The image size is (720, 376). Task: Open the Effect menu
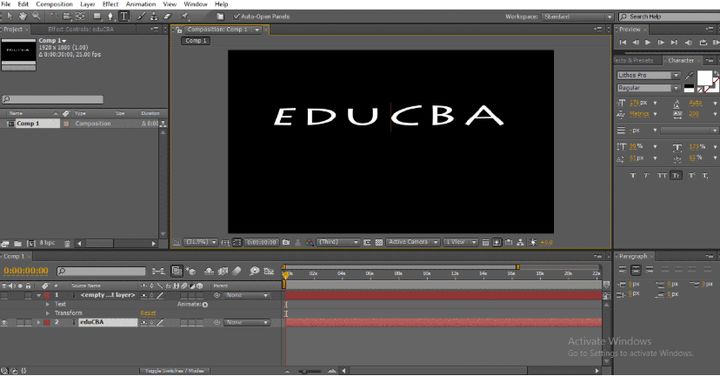point(110,4)
